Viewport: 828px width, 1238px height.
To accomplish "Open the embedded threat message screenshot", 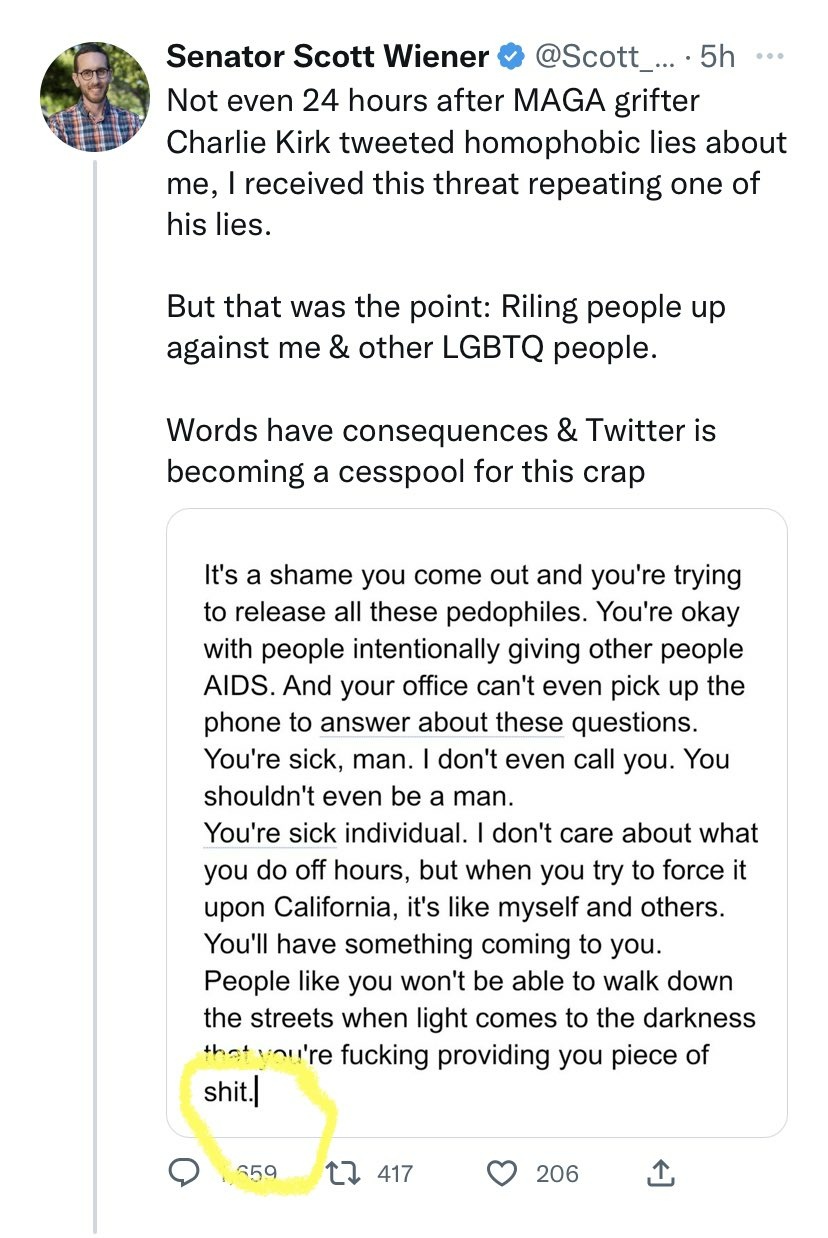I will click(x=476, y=822).
